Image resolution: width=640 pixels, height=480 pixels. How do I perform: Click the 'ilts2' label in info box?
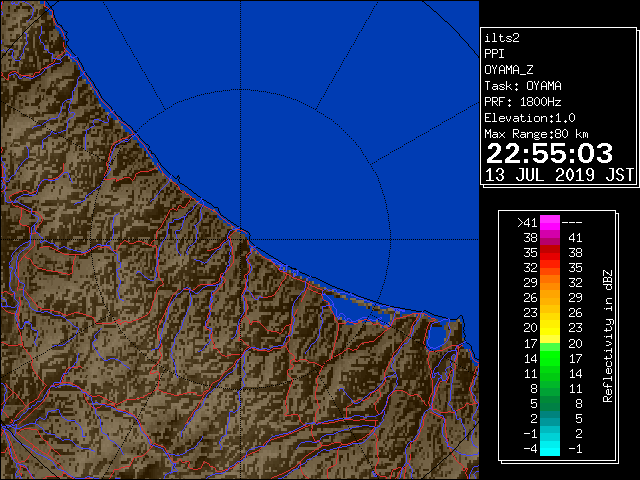[x=502, y=38]
